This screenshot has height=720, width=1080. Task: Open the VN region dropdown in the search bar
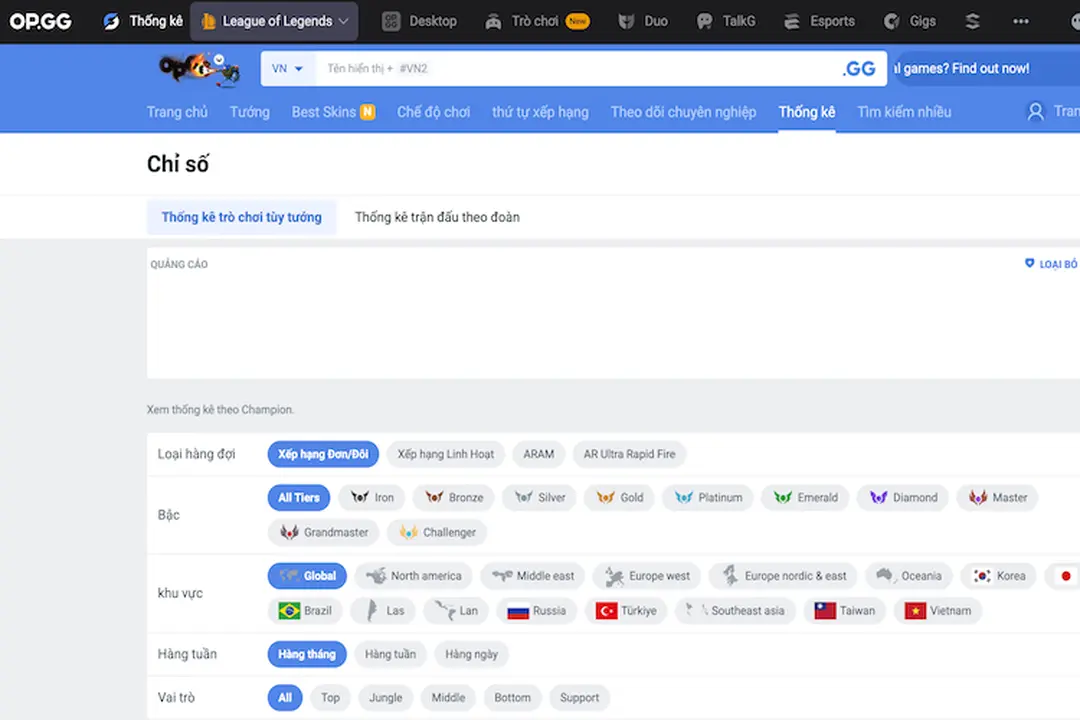pyautogui.click(x=287, y=68)
